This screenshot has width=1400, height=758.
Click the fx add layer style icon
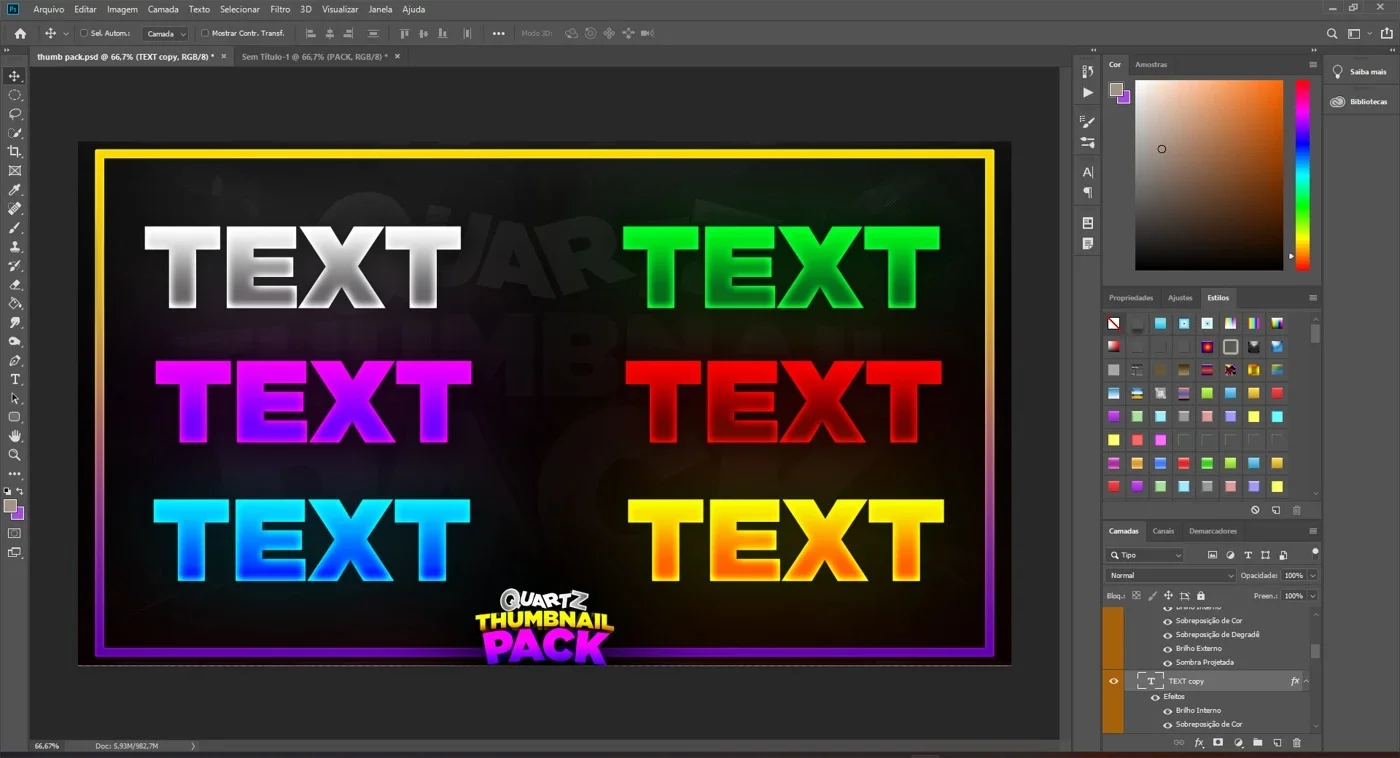coord(1198,743)
